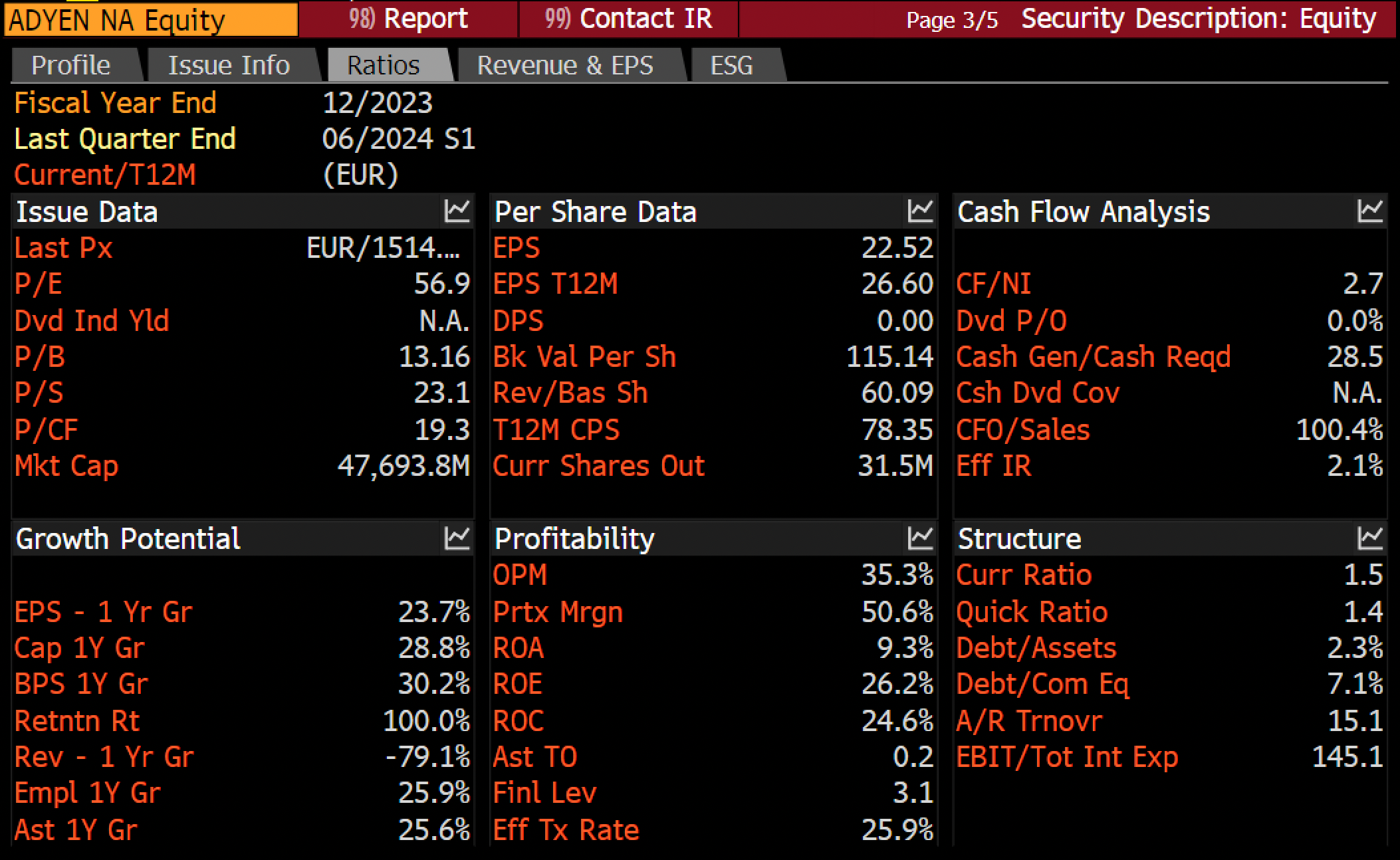Click the ADYEN NA Equity ticker field
This screenshot has height=860, width=1400.
point(151,20)
